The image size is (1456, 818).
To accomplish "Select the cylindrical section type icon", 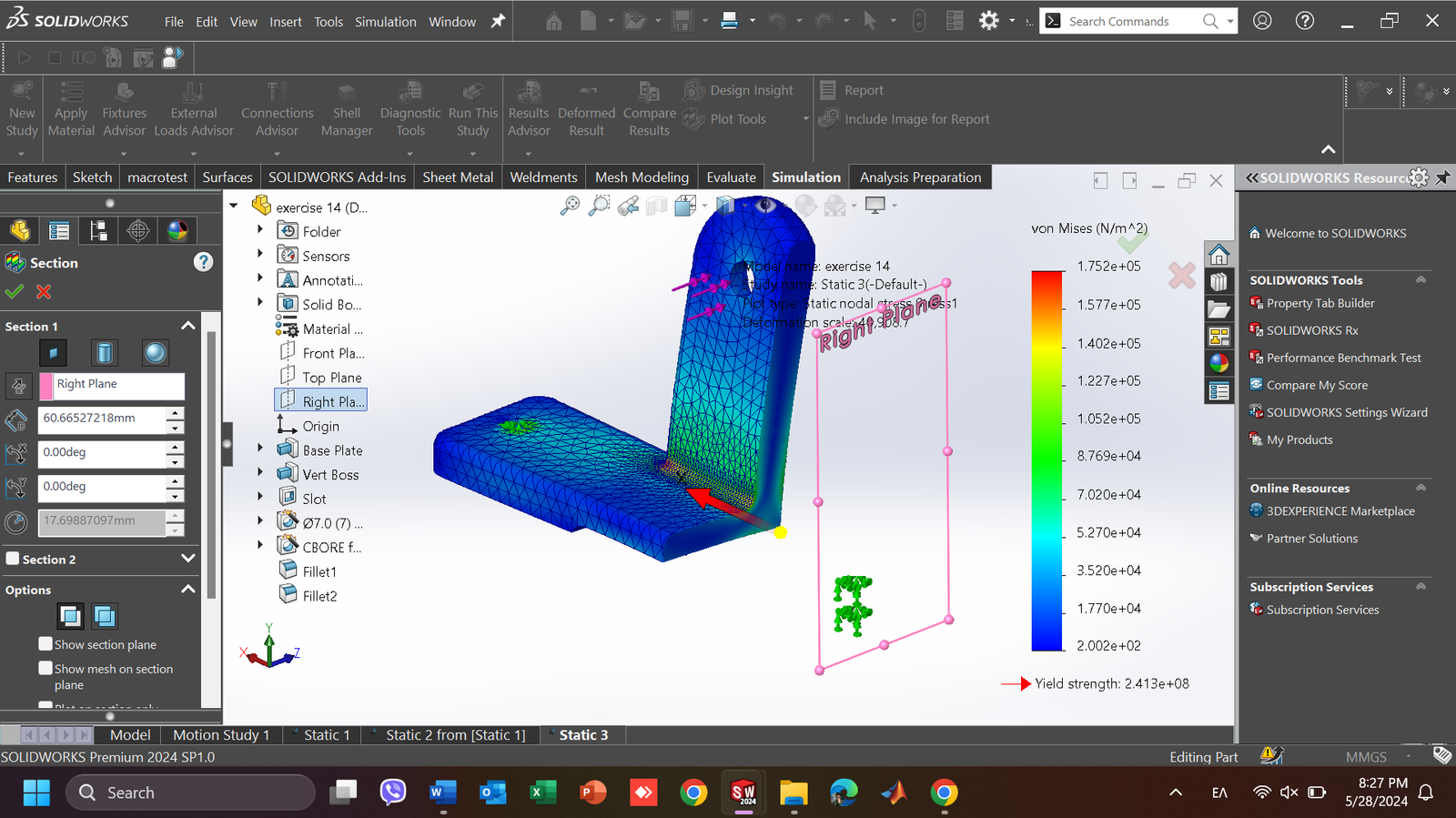I will point(105,352).
